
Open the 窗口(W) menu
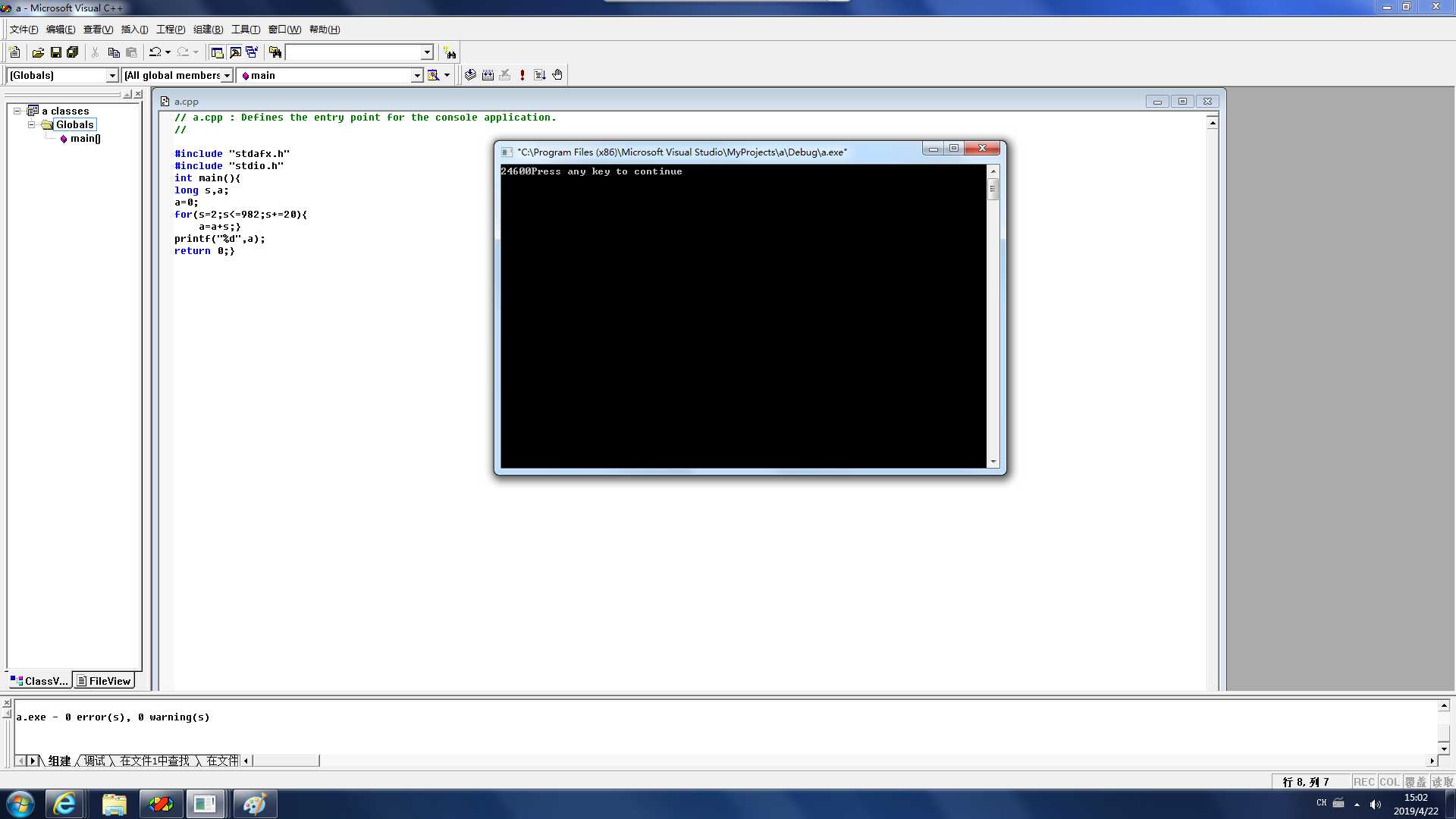[x=284, y=30]
